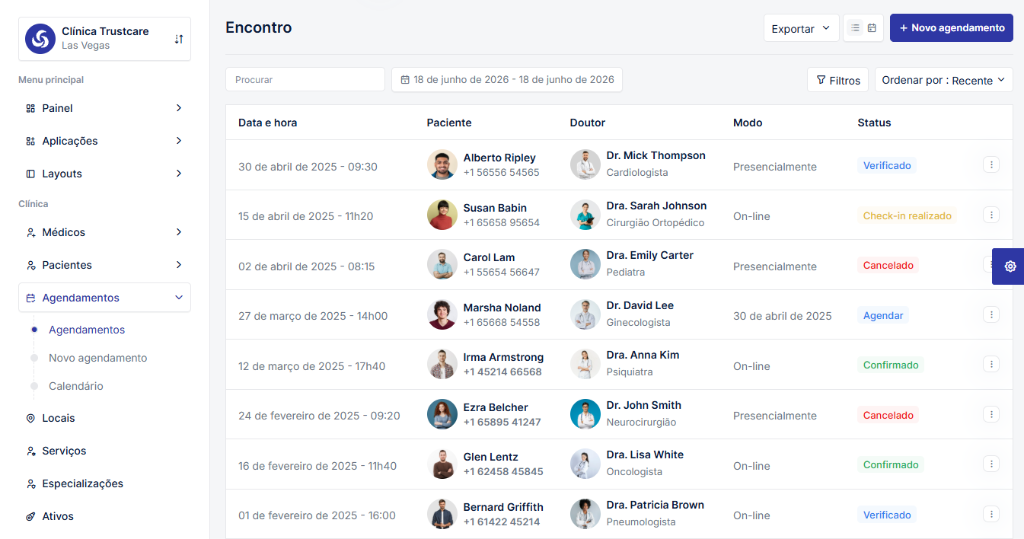Open row actions for Alberto Ripley
The image size is (1024, 539).
click(x=991, y=165)
